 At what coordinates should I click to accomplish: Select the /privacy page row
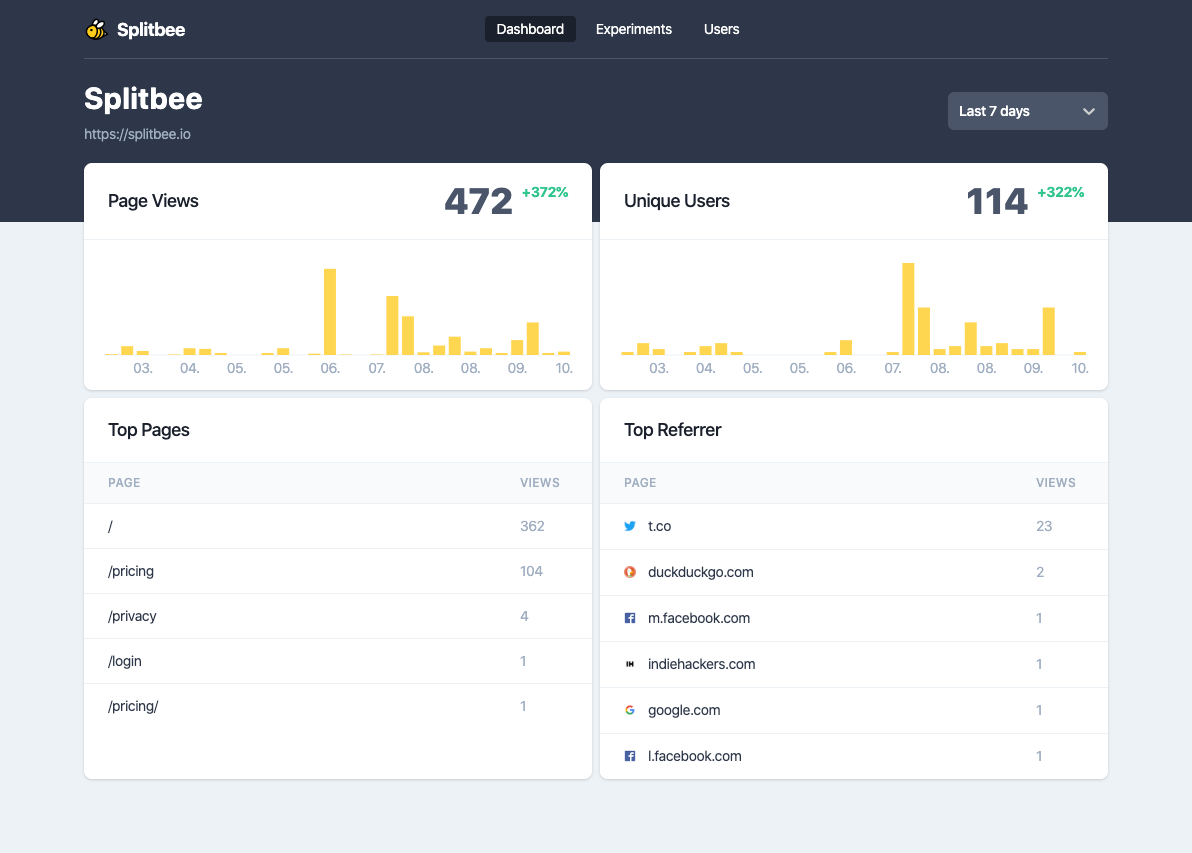[338, 616]
